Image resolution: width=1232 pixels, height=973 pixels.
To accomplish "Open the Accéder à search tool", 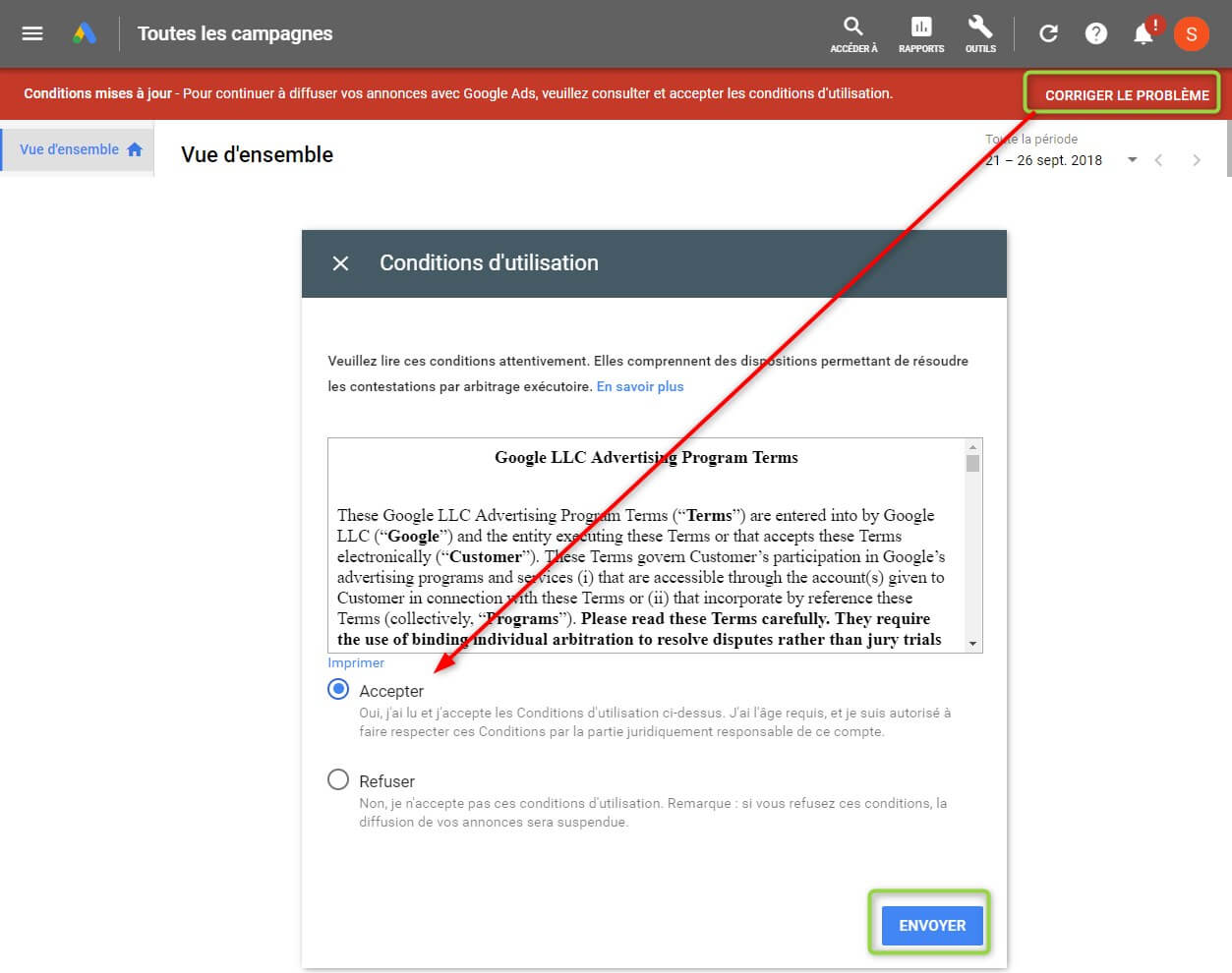I will coord(853,33).
